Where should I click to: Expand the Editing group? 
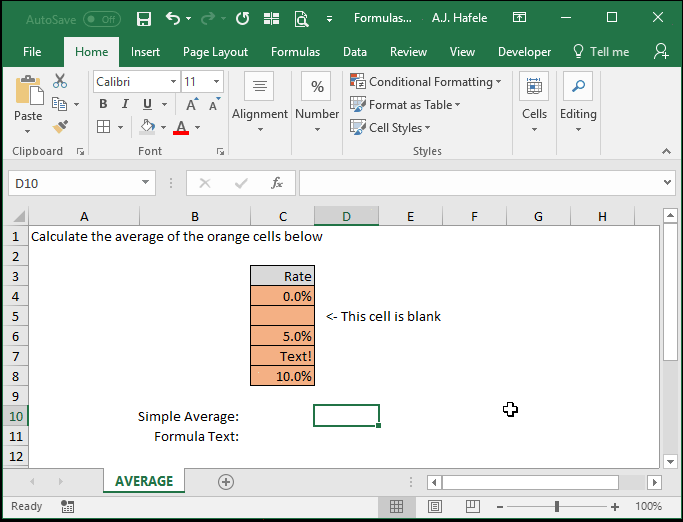[578, 102]
